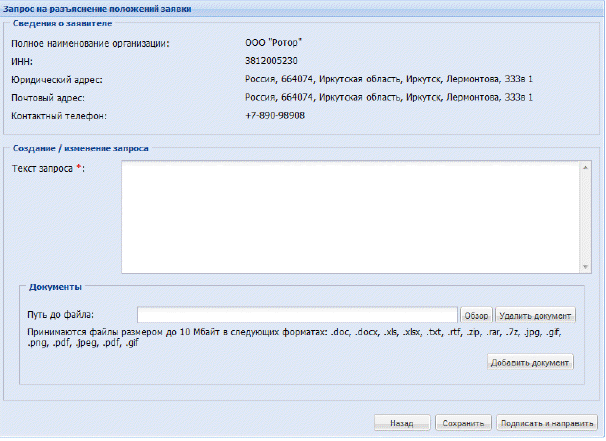Click the Почтовый адрес value text
This screenshot has height=441, width=606.
click(389, 97)
